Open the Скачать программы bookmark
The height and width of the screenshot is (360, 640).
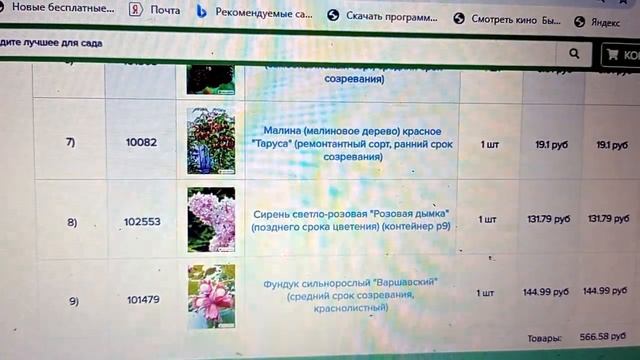coord(382,16)
